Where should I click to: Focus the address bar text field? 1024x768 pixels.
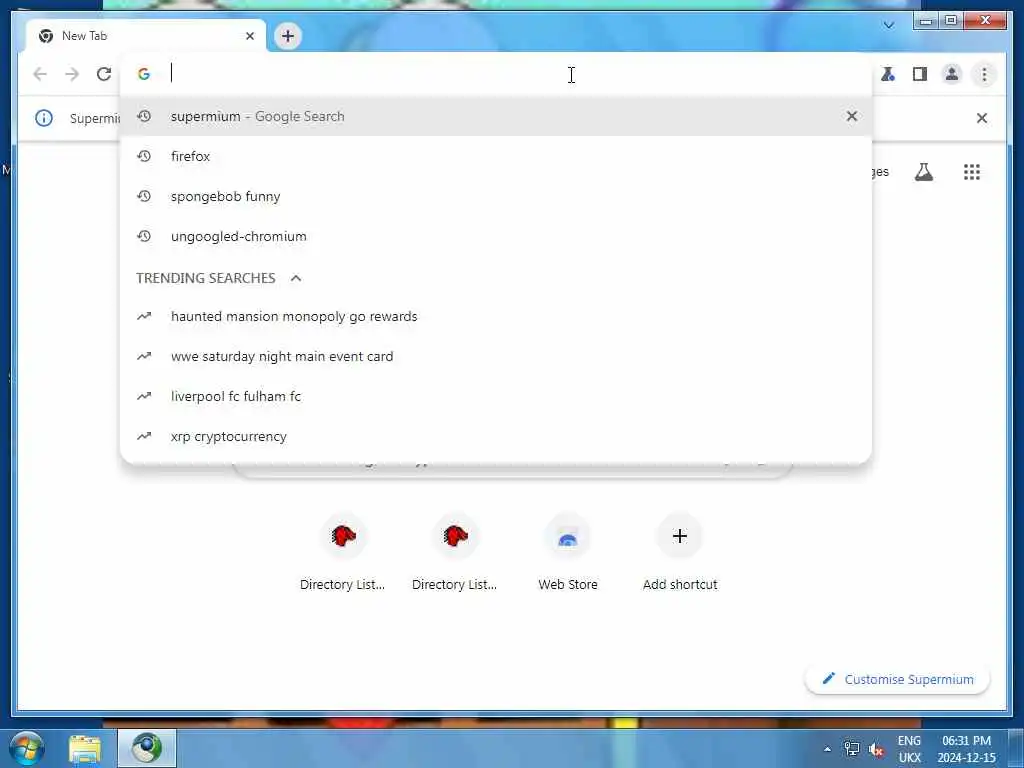[496, 74]
